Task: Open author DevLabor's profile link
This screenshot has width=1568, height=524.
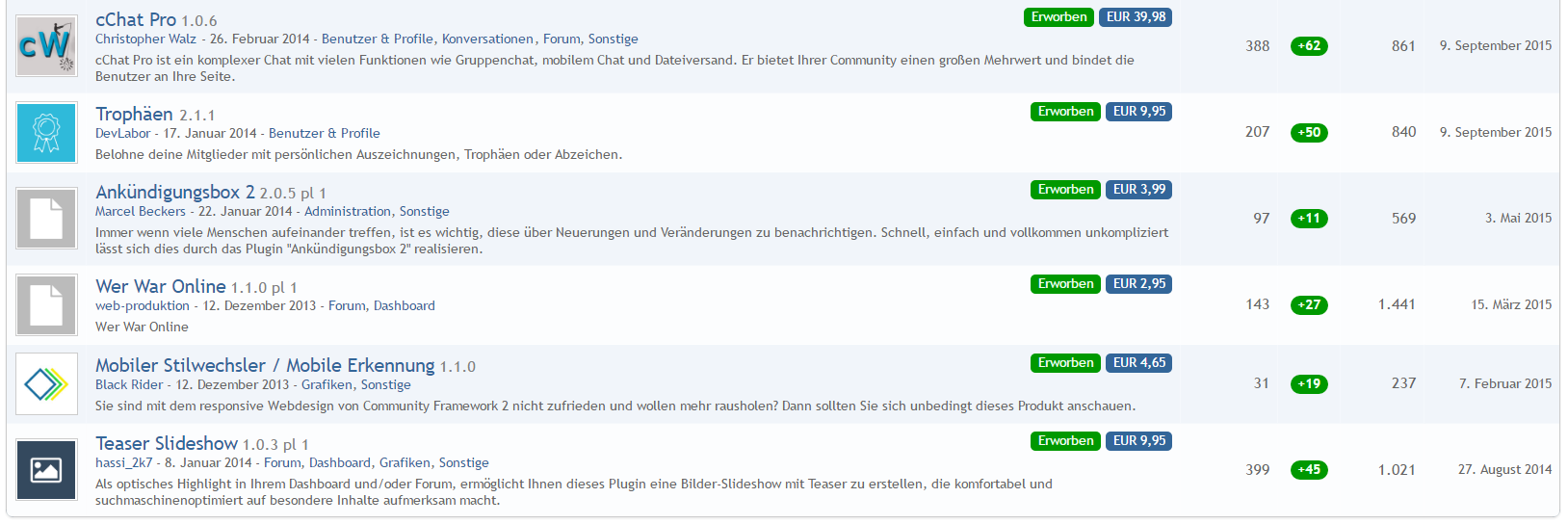Action: click(x=122, y=134)
